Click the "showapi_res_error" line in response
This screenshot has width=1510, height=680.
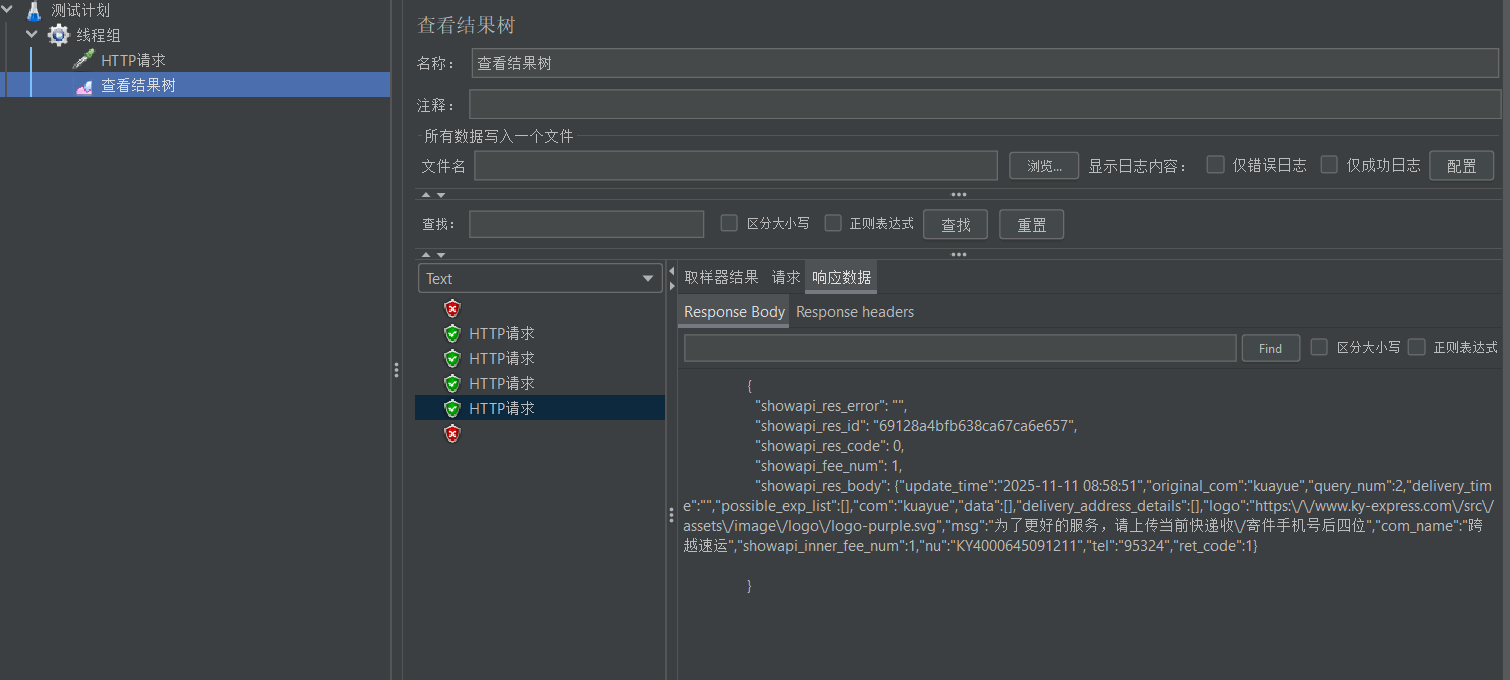(831, 406)
